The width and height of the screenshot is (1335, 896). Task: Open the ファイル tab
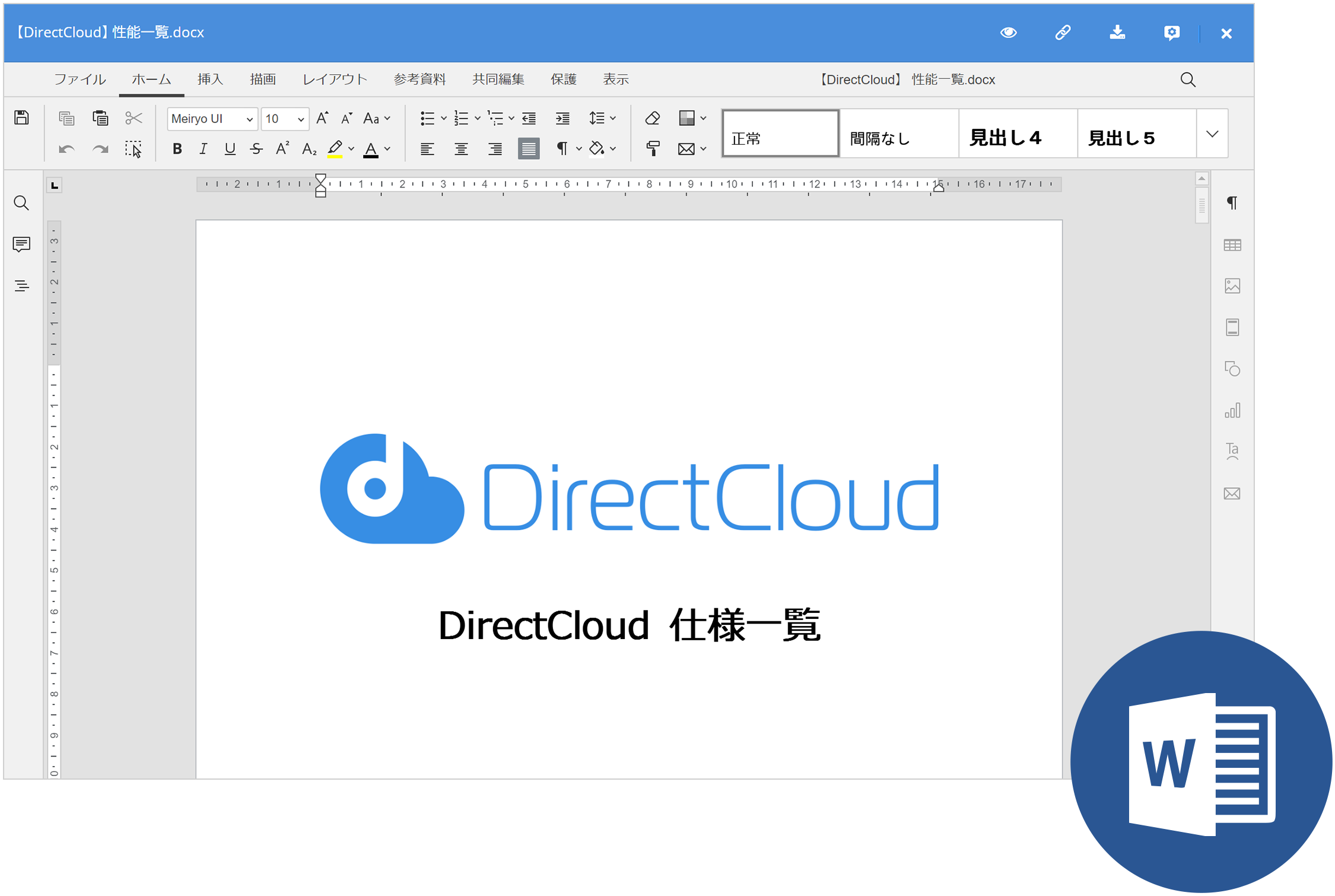click(80, 80)
